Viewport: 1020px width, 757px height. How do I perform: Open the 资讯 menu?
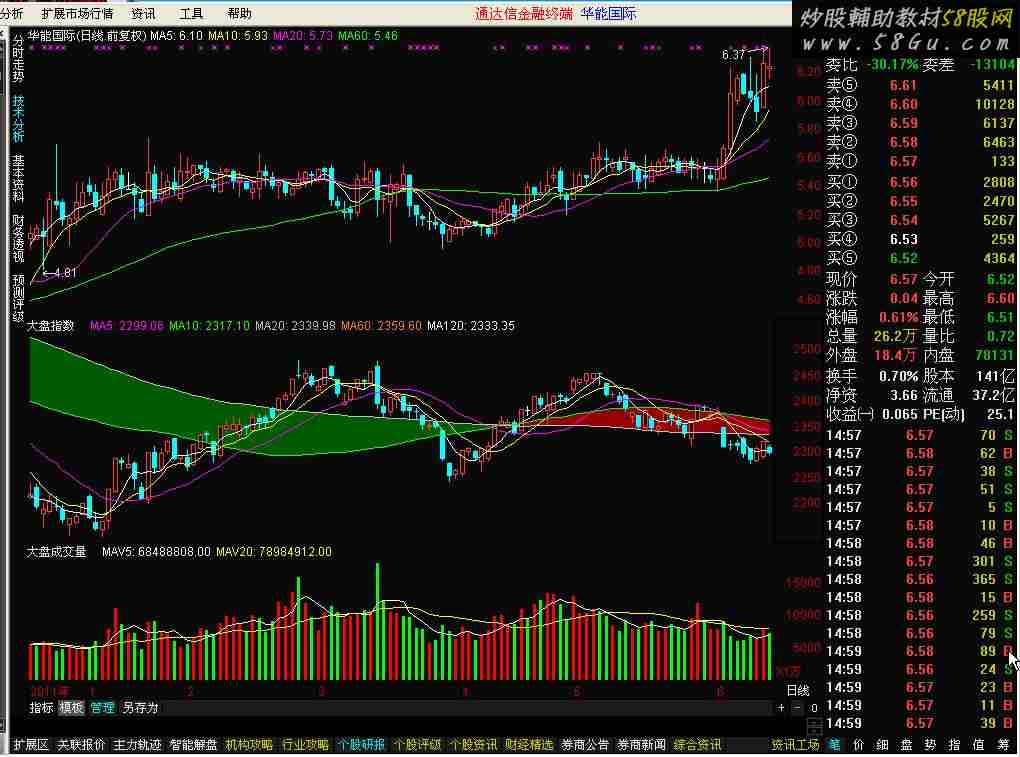[x=143, y=13]
